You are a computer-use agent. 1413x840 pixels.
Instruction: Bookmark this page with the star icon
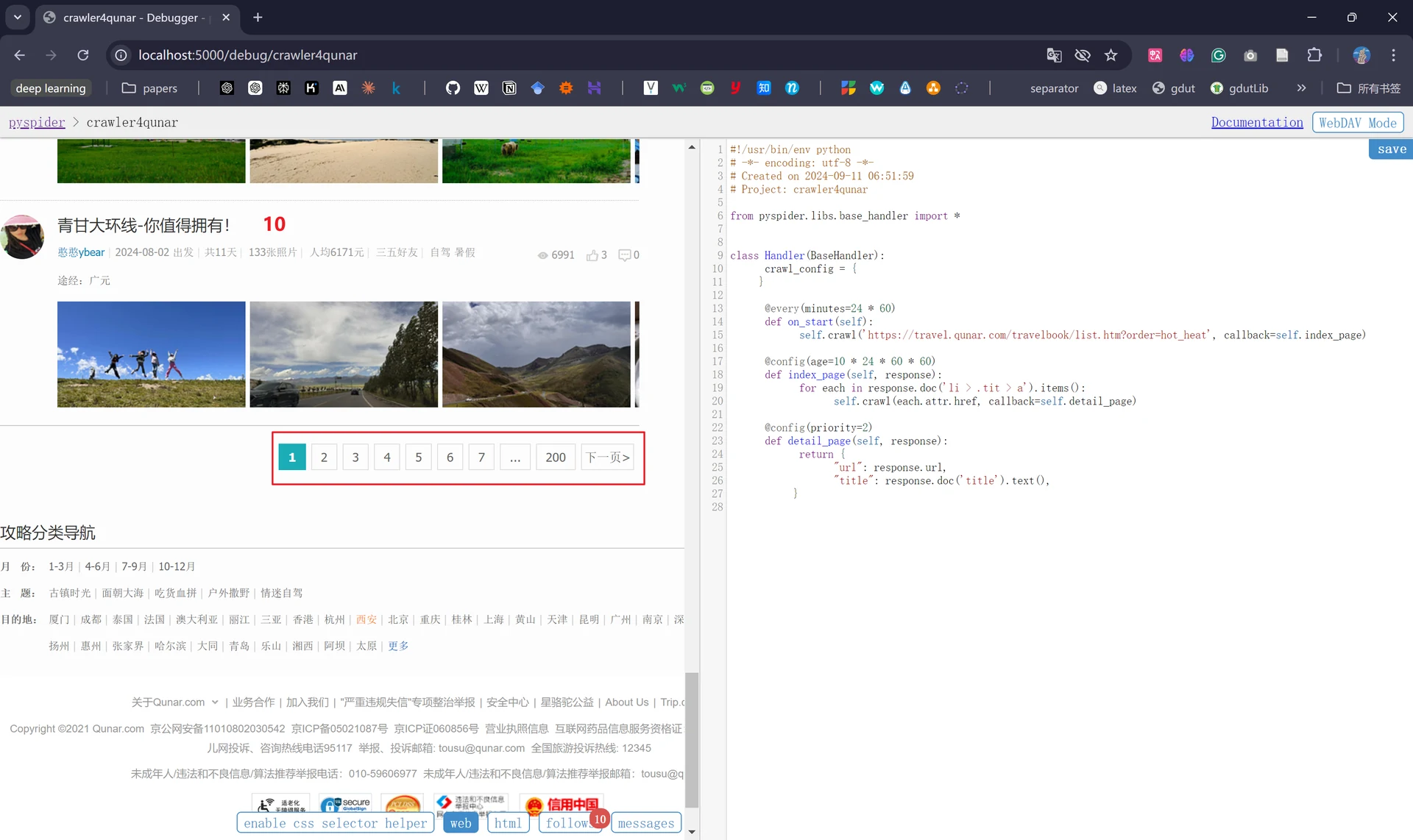tap(1111, 55)
